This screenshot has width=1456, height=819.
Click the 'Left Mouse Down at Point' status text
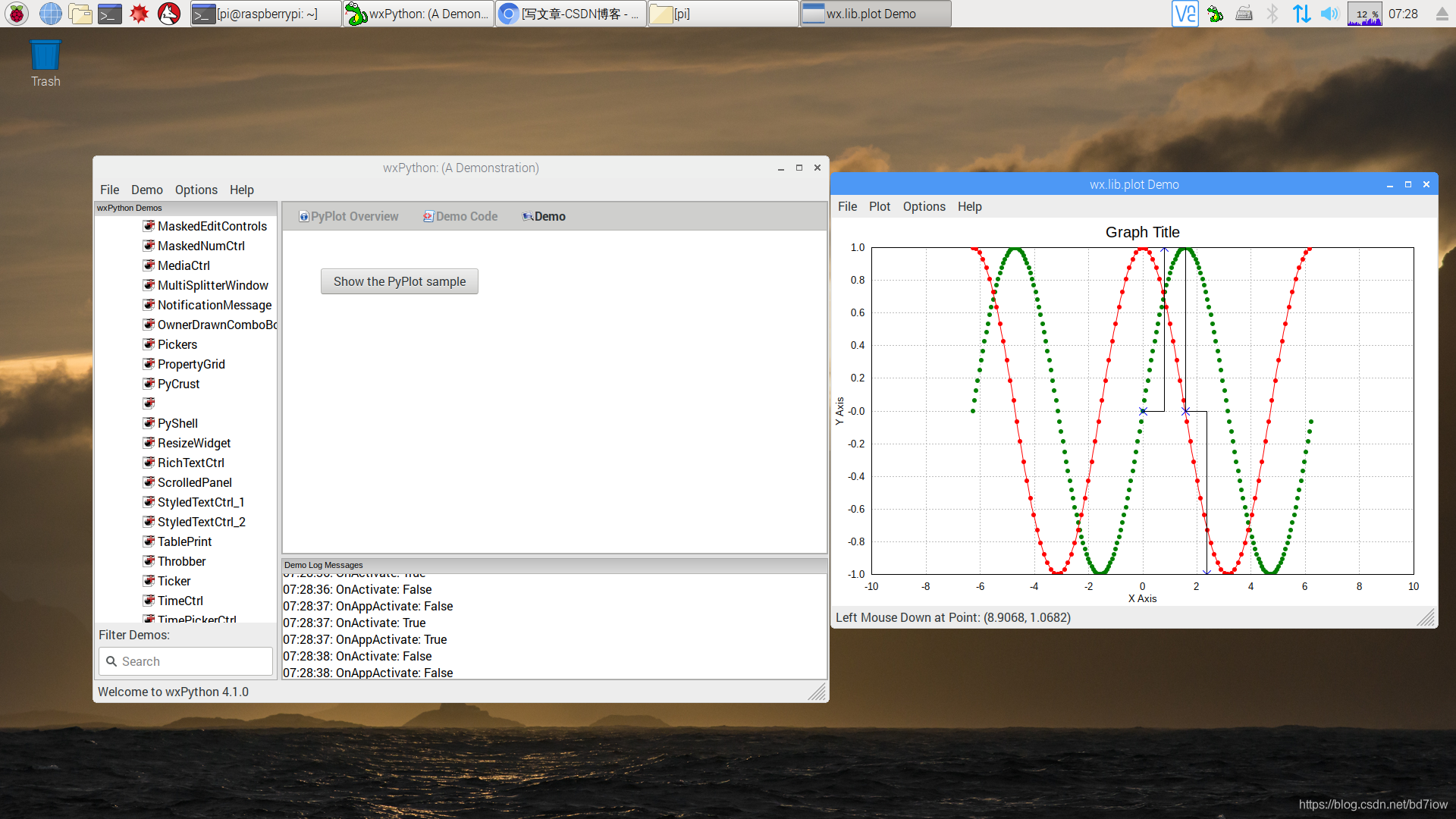[953, 617]
